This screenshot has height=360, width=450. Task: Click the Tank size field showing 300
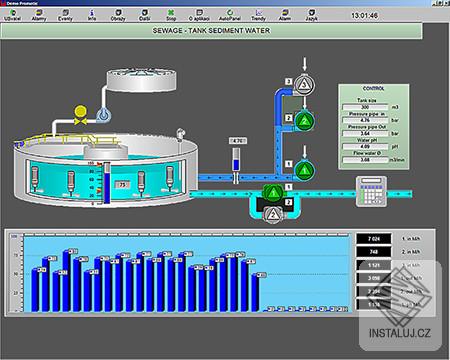[x=365, y=107]
